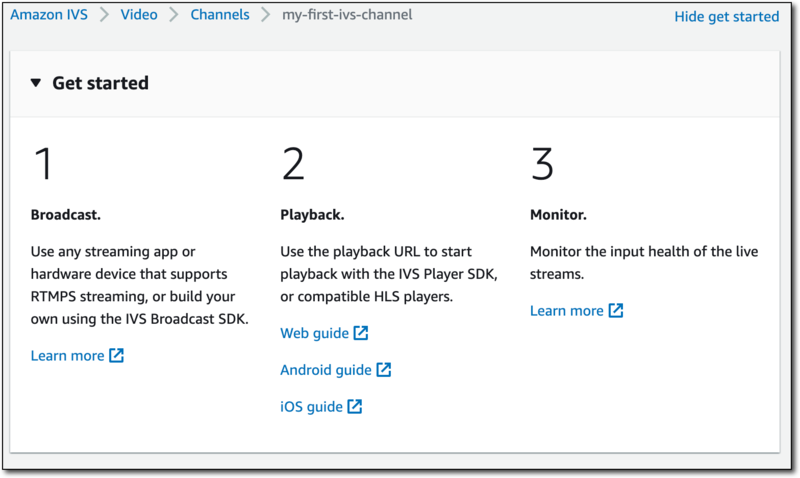Open the Web guide link
The height and width of the screenshot is (478, 800).
(x=315, y=333)
